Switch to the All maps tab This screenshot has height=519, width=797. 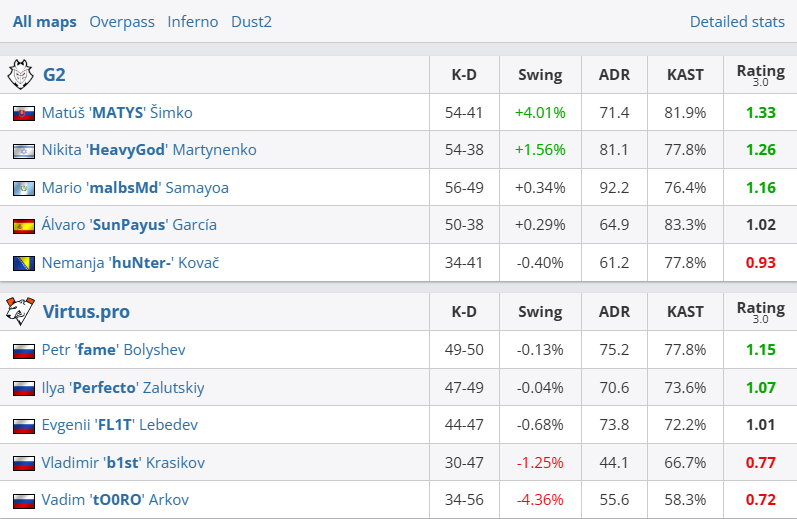43,22
